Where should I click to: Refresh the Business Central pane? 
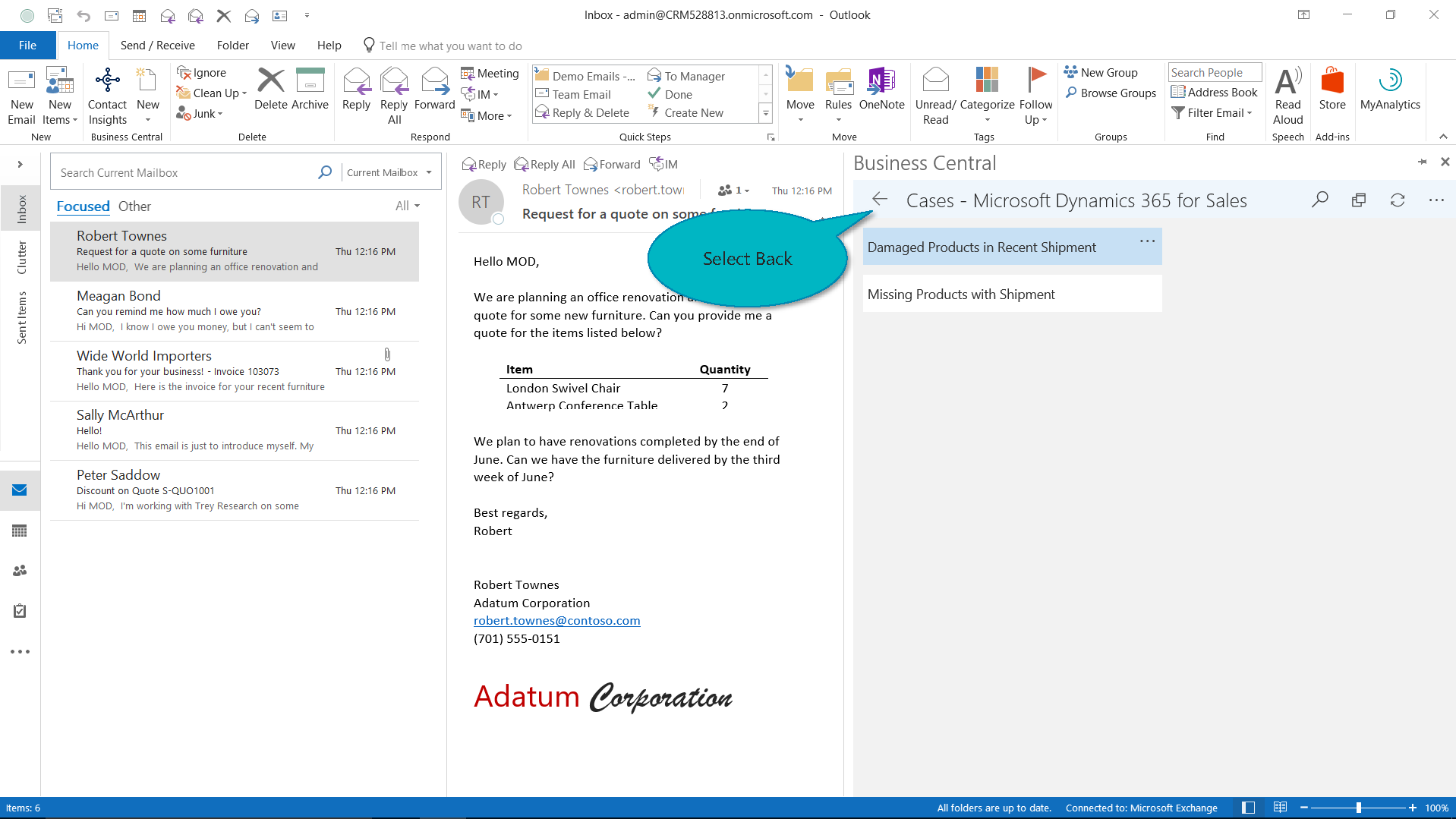point(1397,200)
